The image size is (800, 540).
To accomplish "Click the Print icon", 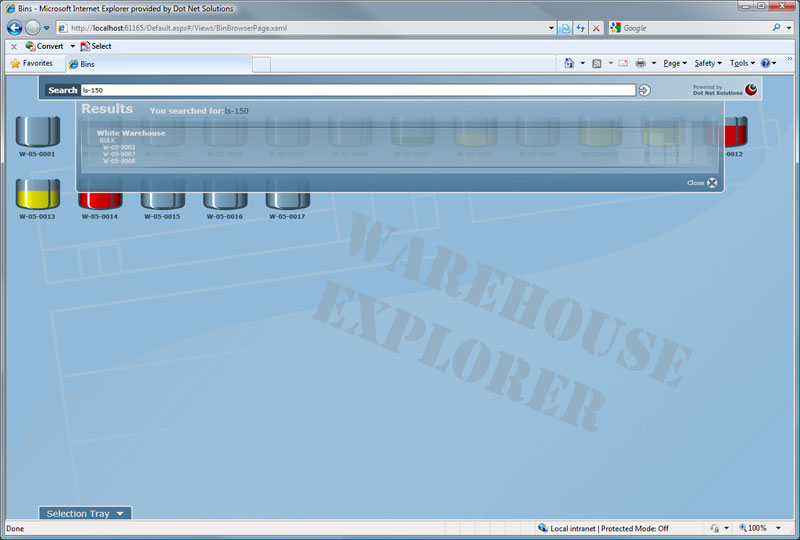I will click(640, 63).
